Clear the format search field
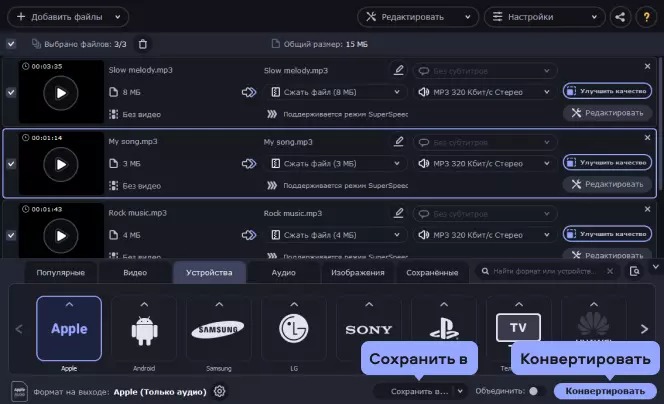This screenshot has width=664, height=404. [x=610, y=271]
